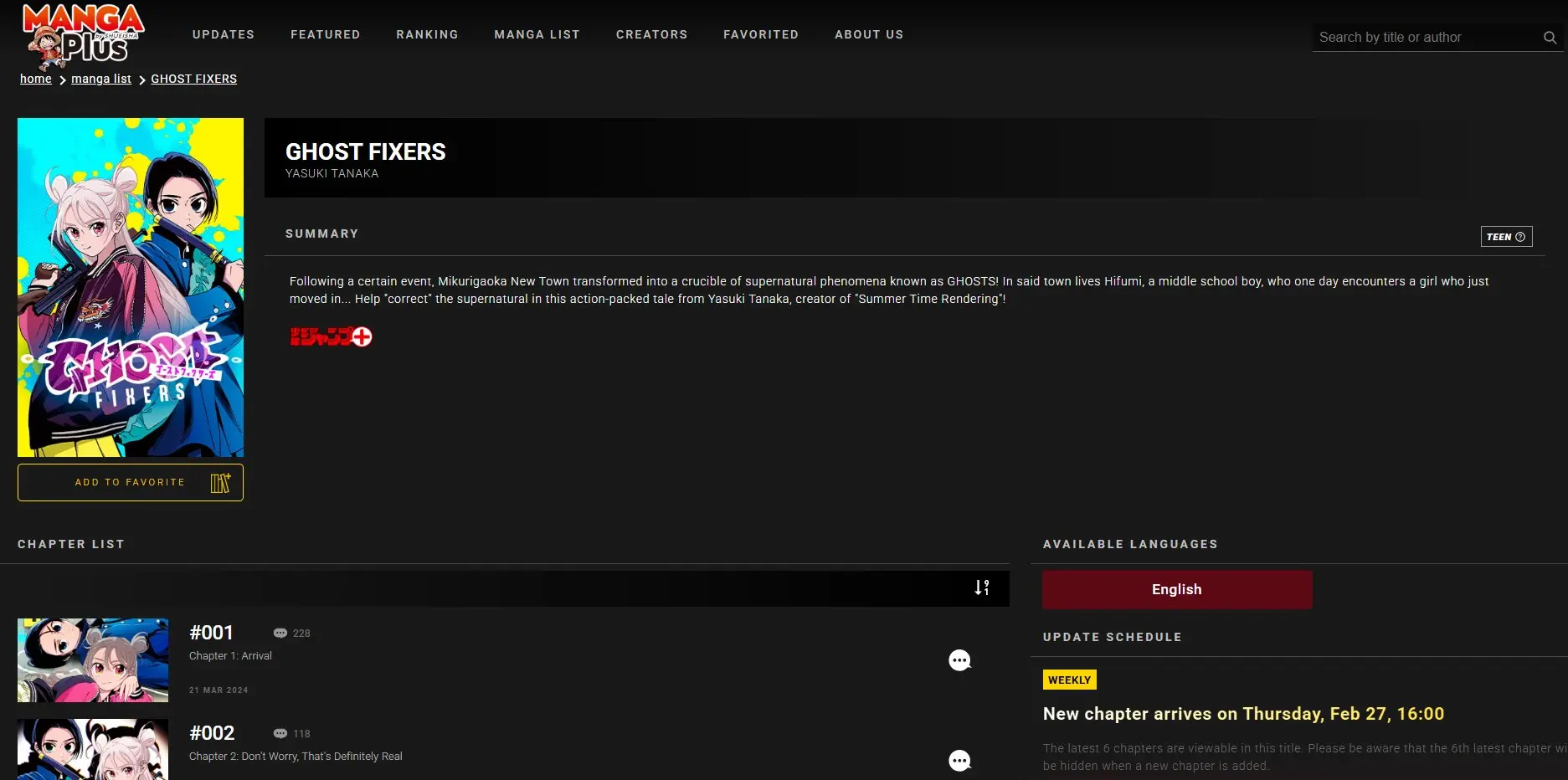Open chapter #002 thumbnail
1568x780 pixels.
click(x=93, y=750)
